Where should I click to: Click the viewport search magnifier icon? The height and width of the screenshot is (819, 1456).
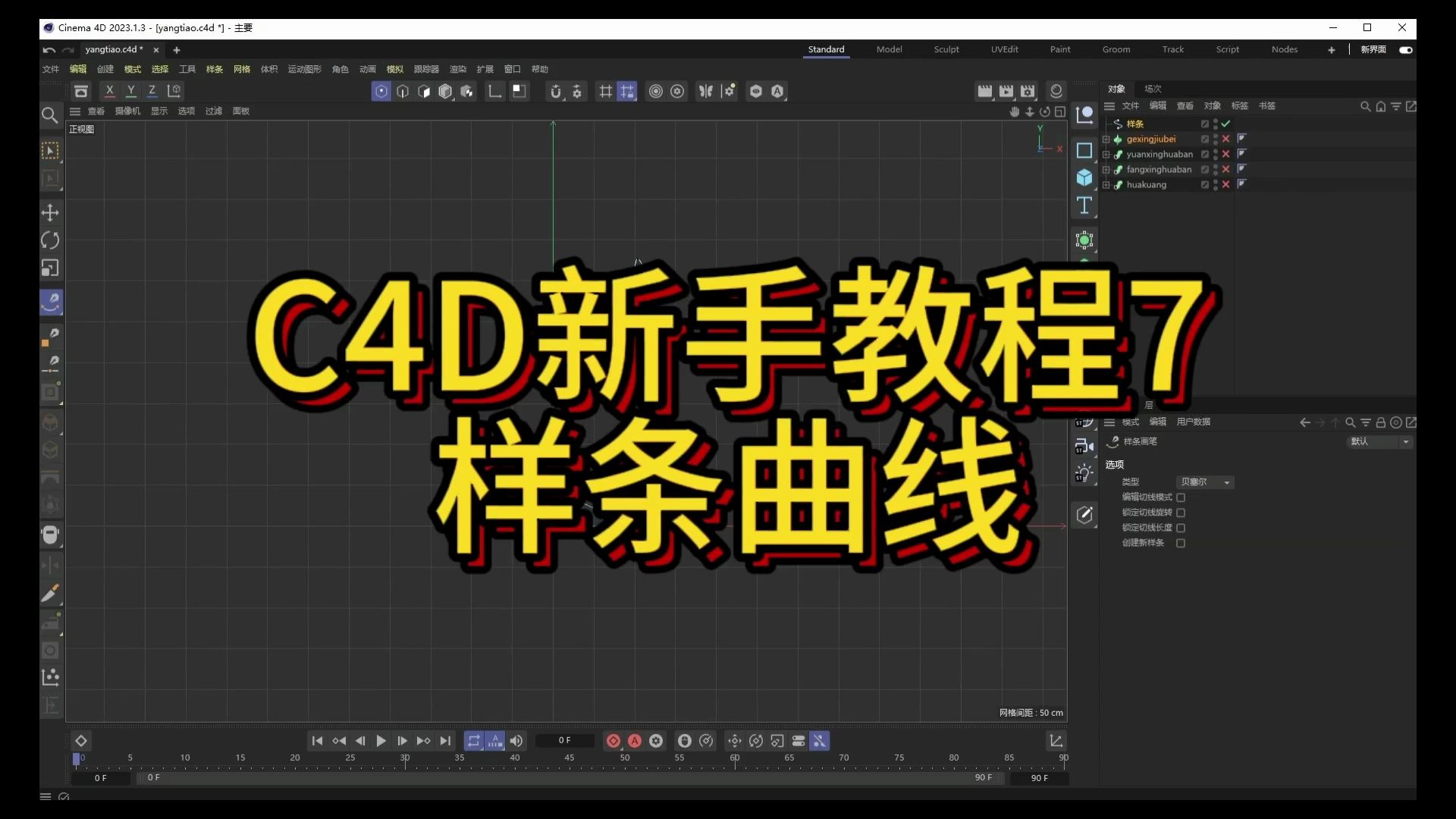tap(50, 115)
